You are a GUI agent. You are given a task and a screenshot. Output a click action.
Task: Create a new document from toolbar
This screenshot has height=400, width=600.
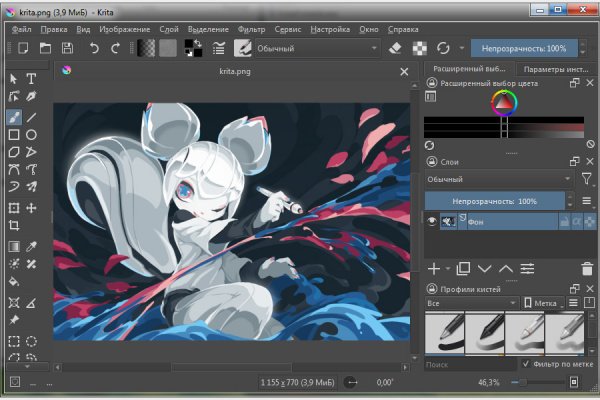point(23,48)
